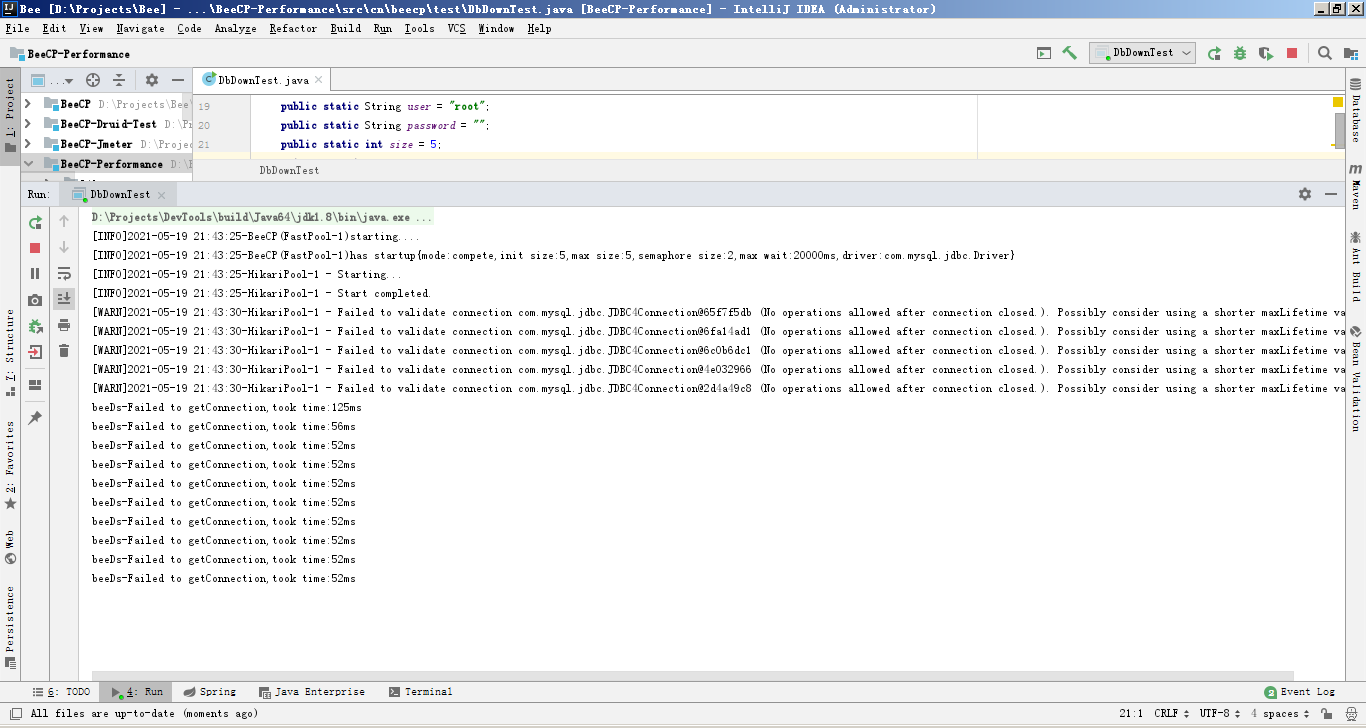Go to line via 21:1 indicator
This screenshot has height=728, width=1366.
point(1131,714)
